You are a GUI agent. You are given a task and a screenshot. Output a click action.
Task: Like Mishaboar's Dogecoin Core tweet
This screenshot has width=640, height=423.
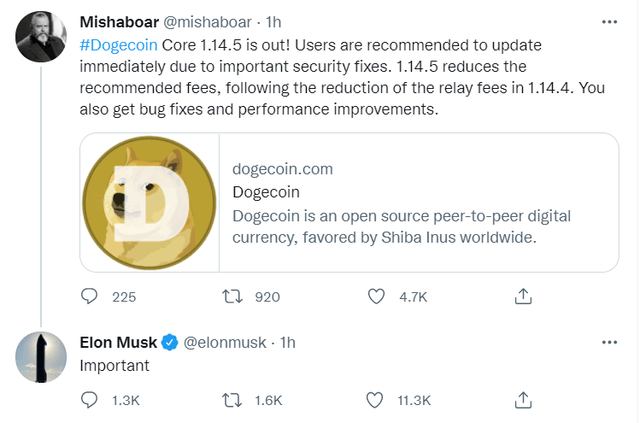pos(377,296)
